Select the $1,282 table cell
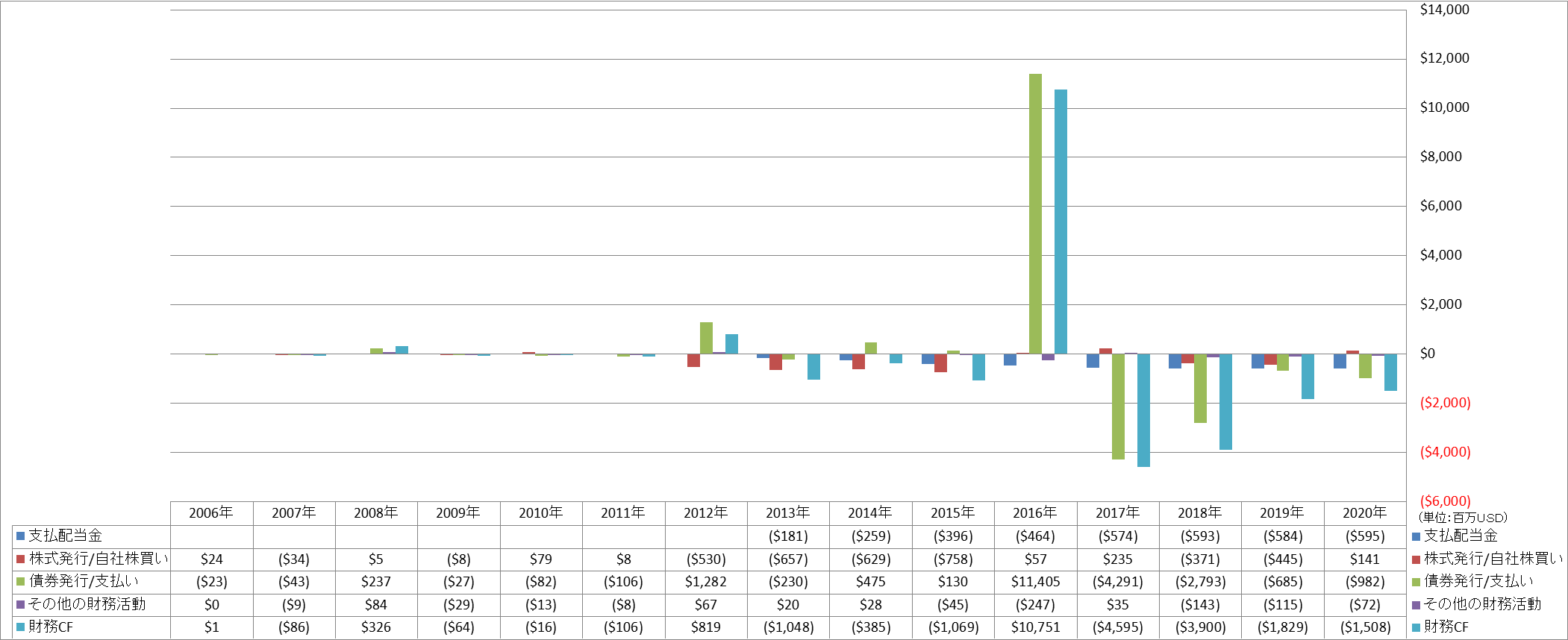This screenshot has height=640, width=1568. (706, 581)
